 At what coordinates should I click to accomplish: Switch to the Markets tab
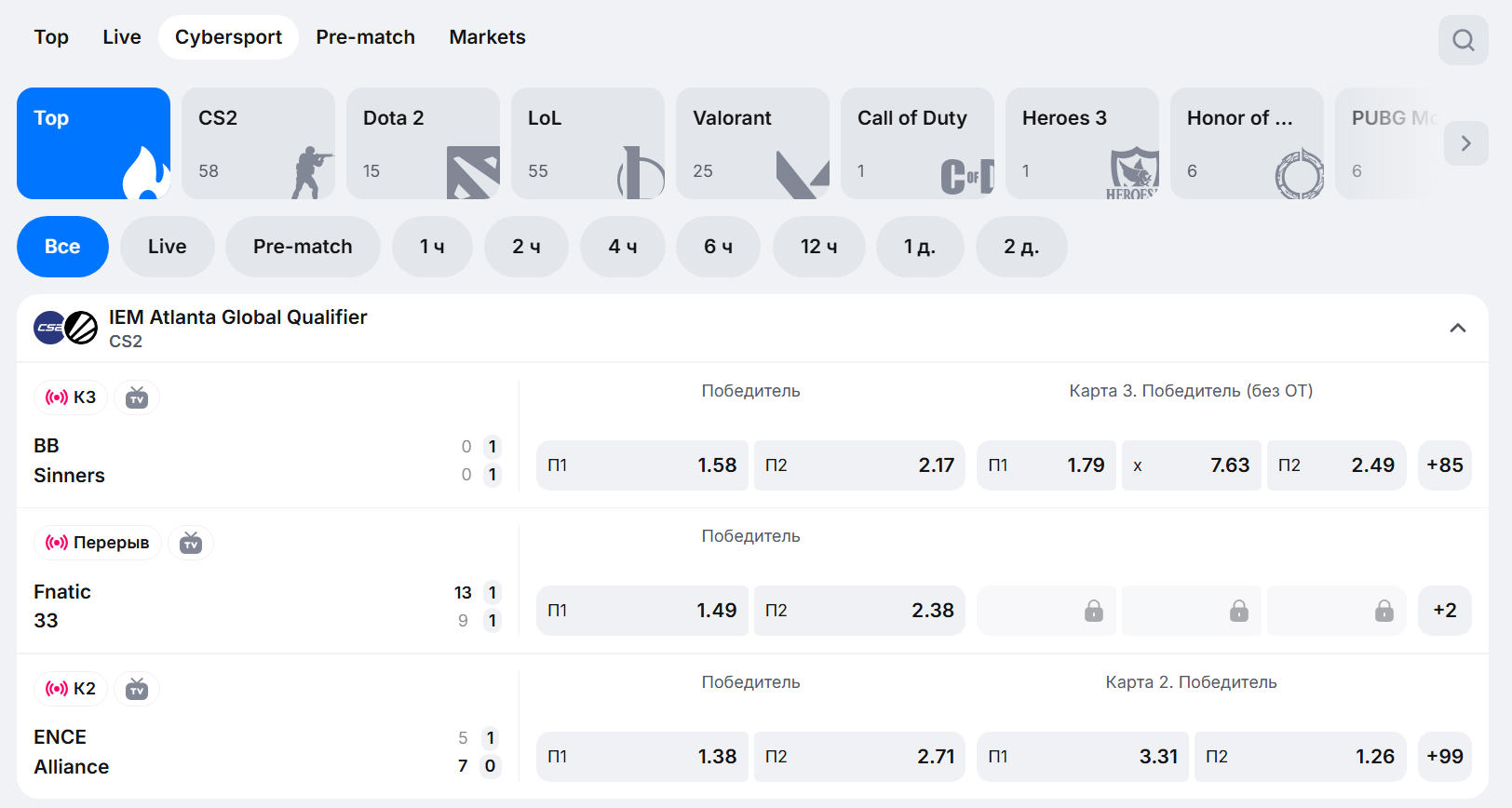coord(487,37)
